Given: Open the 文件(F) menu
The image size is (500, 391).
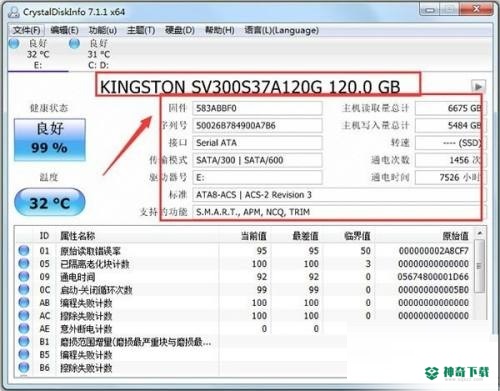Looking at the screenshot, I should click(x=26, y=30).
